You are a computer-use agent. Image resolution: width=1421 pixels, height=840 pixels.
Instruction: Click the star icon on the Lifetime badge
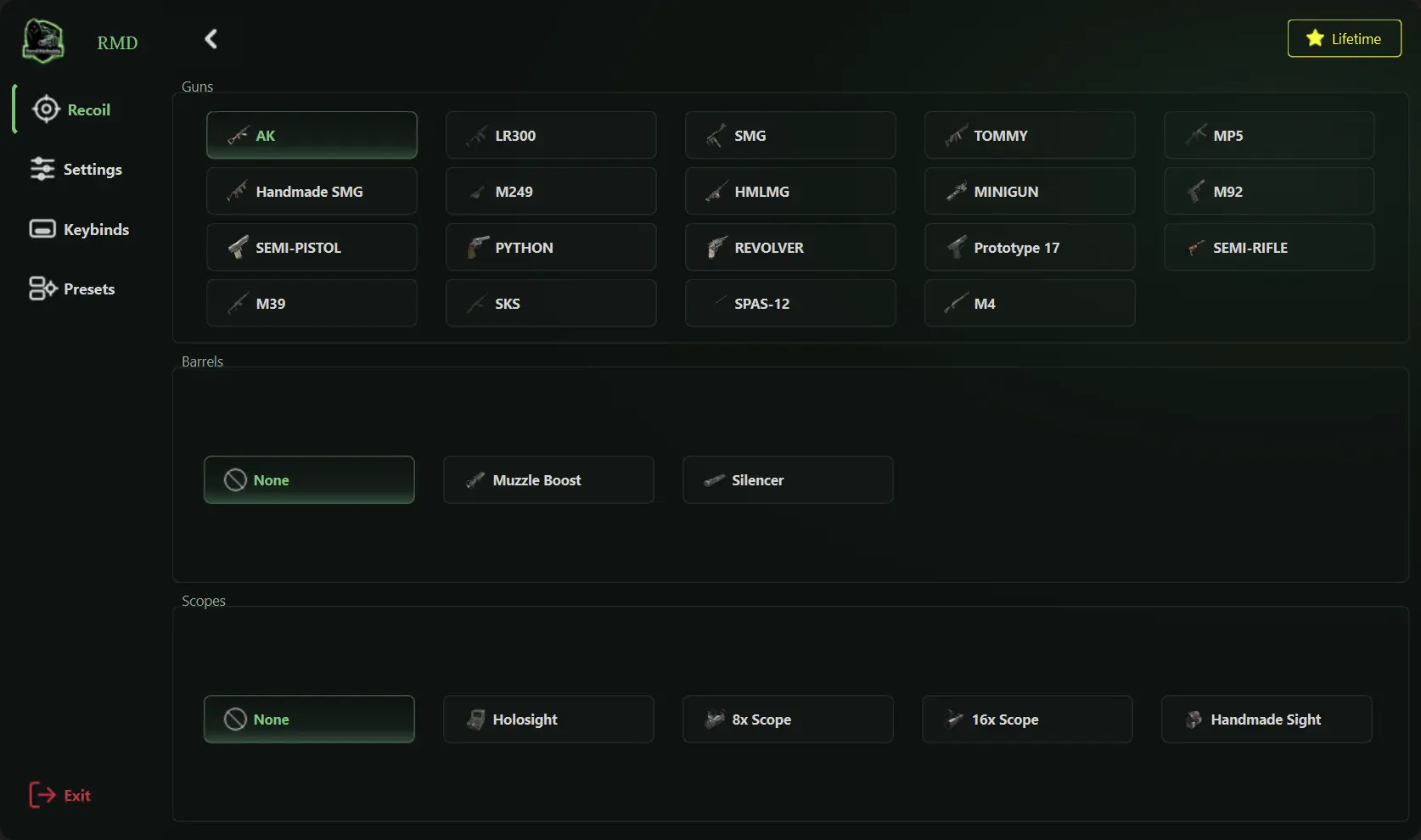click(x=1314, y=38)
